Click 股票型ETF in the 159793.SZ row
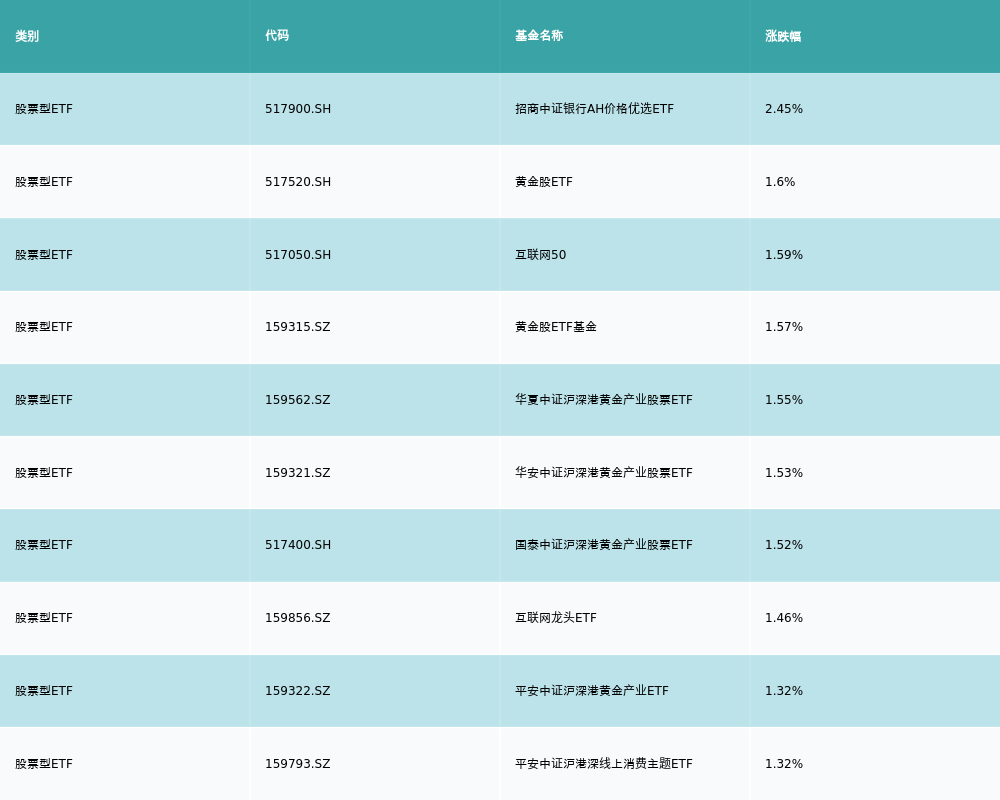 [44, 764]
